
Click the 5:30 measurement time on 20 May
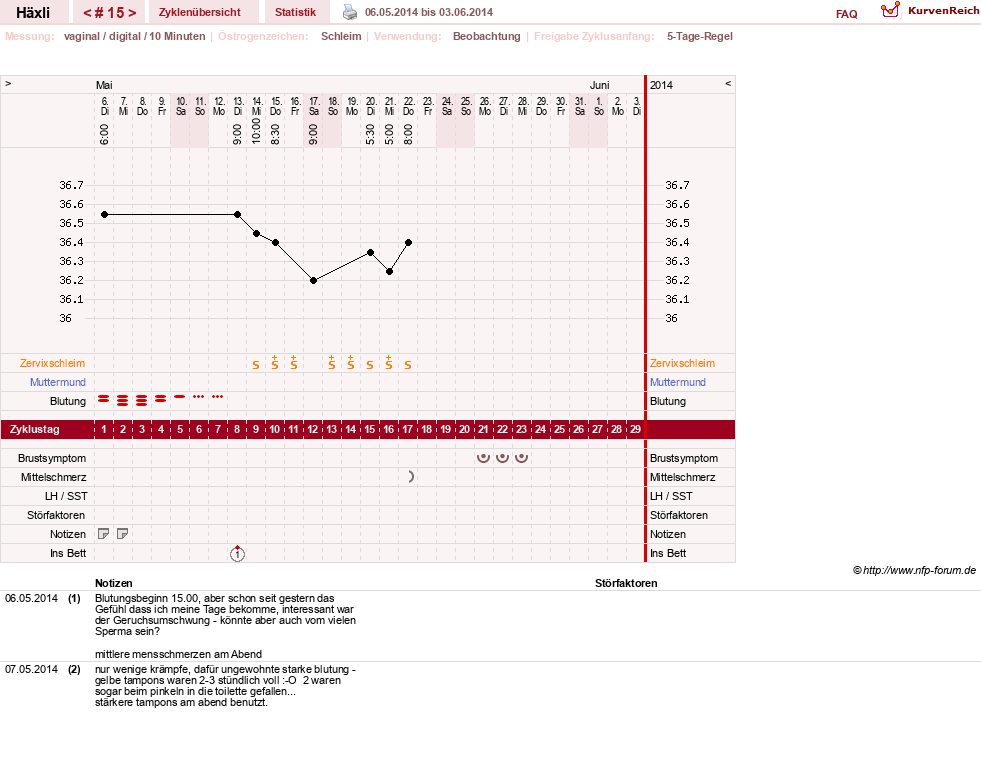(370, 134)
